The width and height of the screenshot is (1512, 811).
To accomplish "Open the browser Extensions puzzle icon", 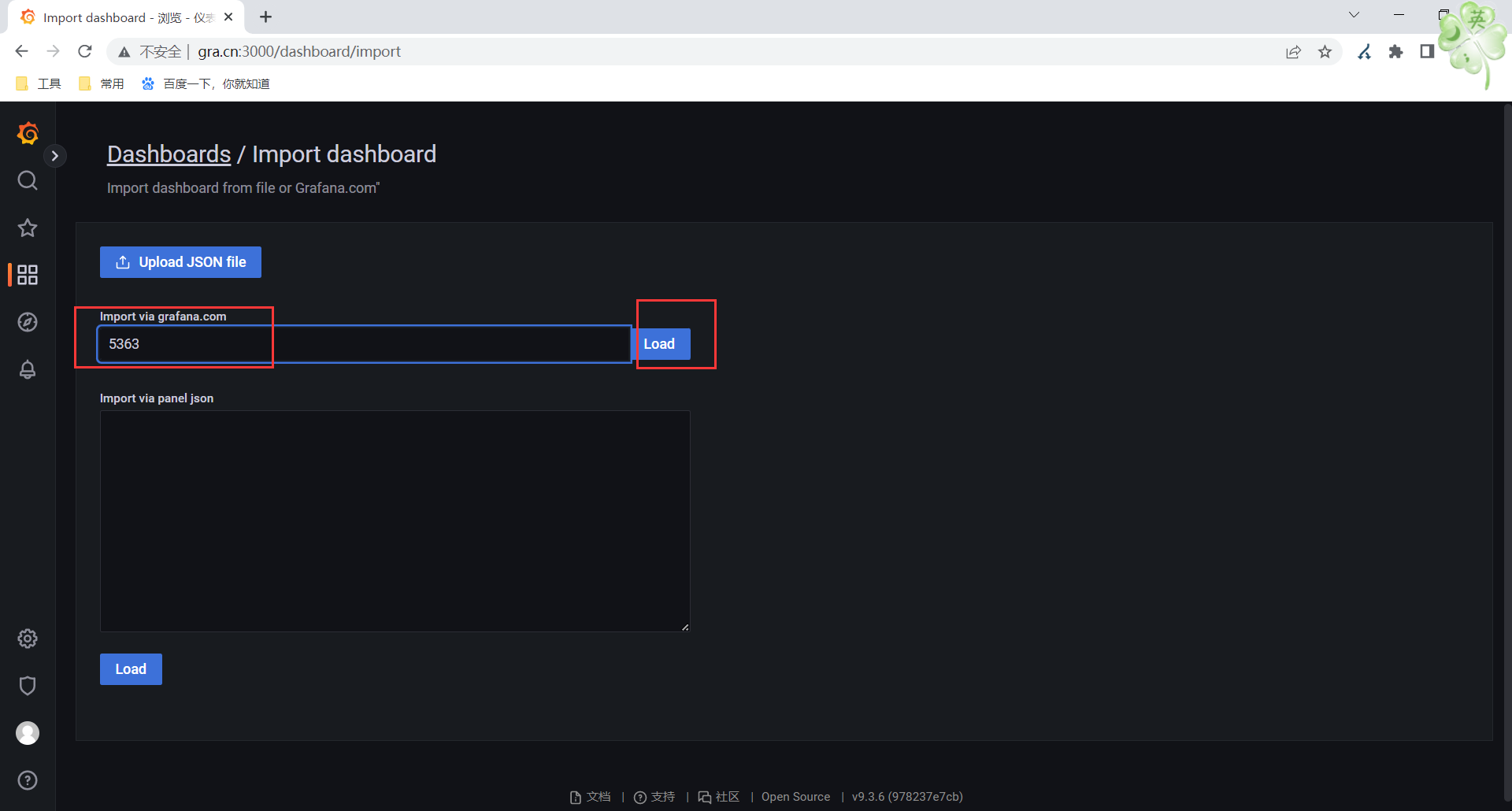I will [1396, 52].
